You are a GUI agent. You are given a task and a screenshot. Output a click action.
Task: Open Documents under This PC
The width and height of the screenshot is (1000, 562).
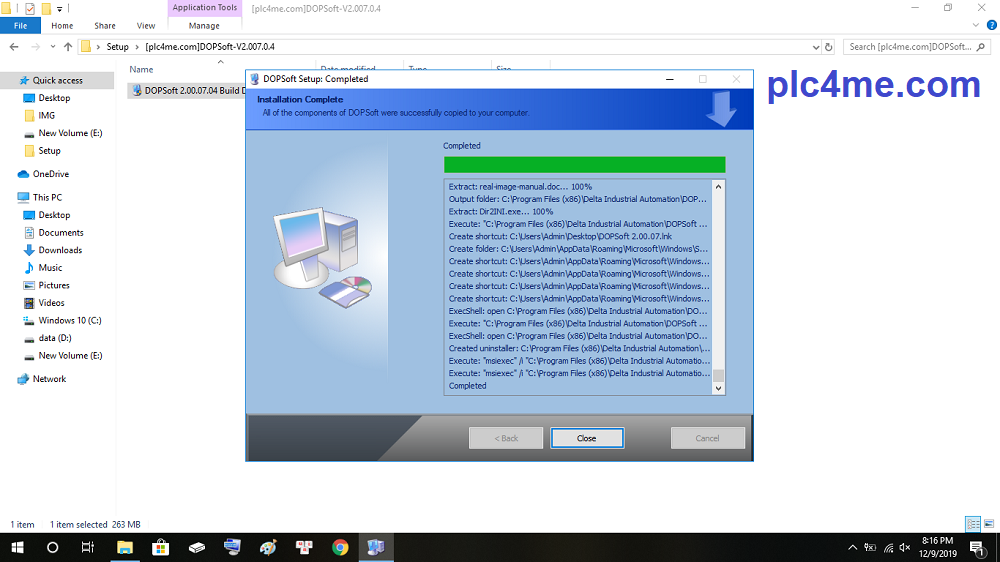tap(61, 232)
